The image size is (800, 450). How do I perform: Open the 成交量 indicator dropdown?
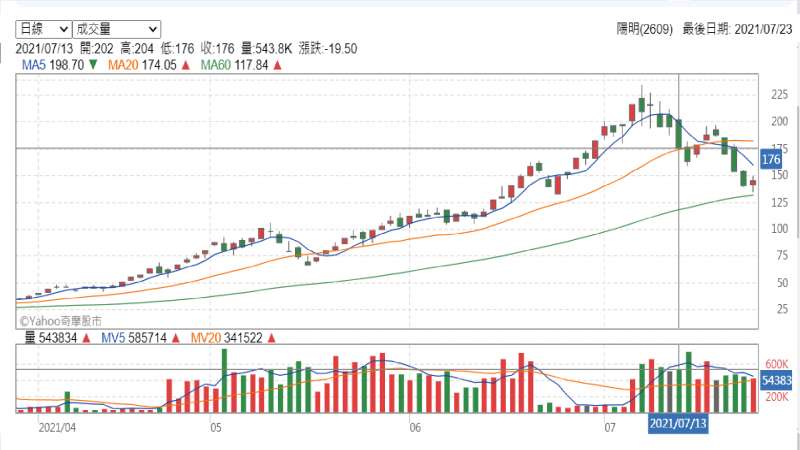pyautogui.click(x=117, y=29)
